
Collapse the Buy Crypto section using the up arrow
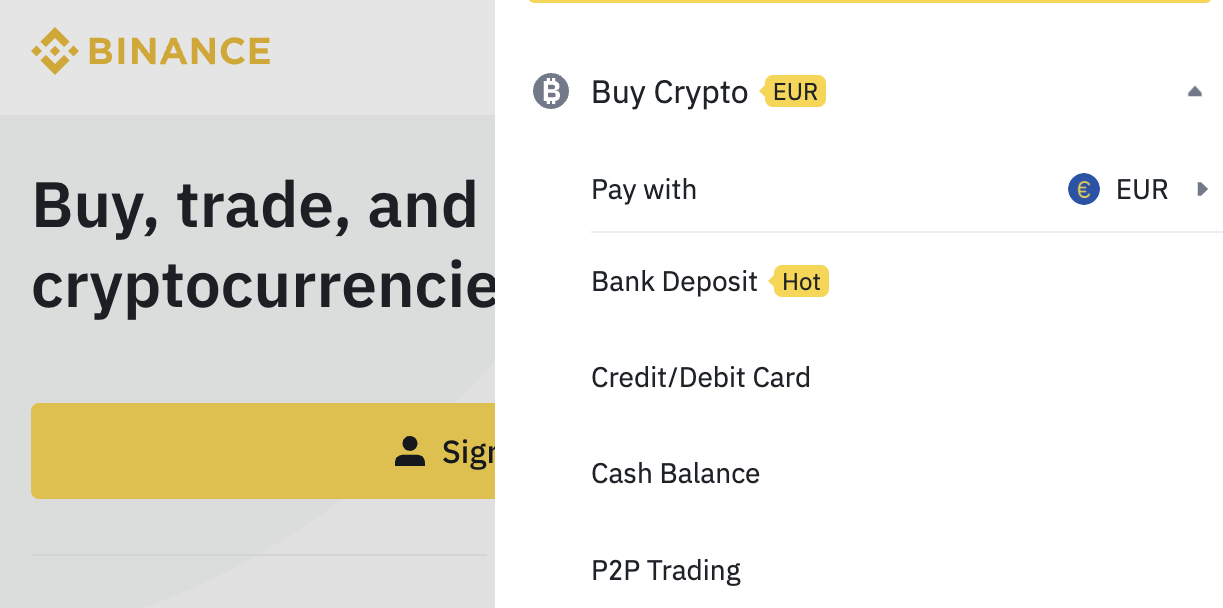point(1194,92)
